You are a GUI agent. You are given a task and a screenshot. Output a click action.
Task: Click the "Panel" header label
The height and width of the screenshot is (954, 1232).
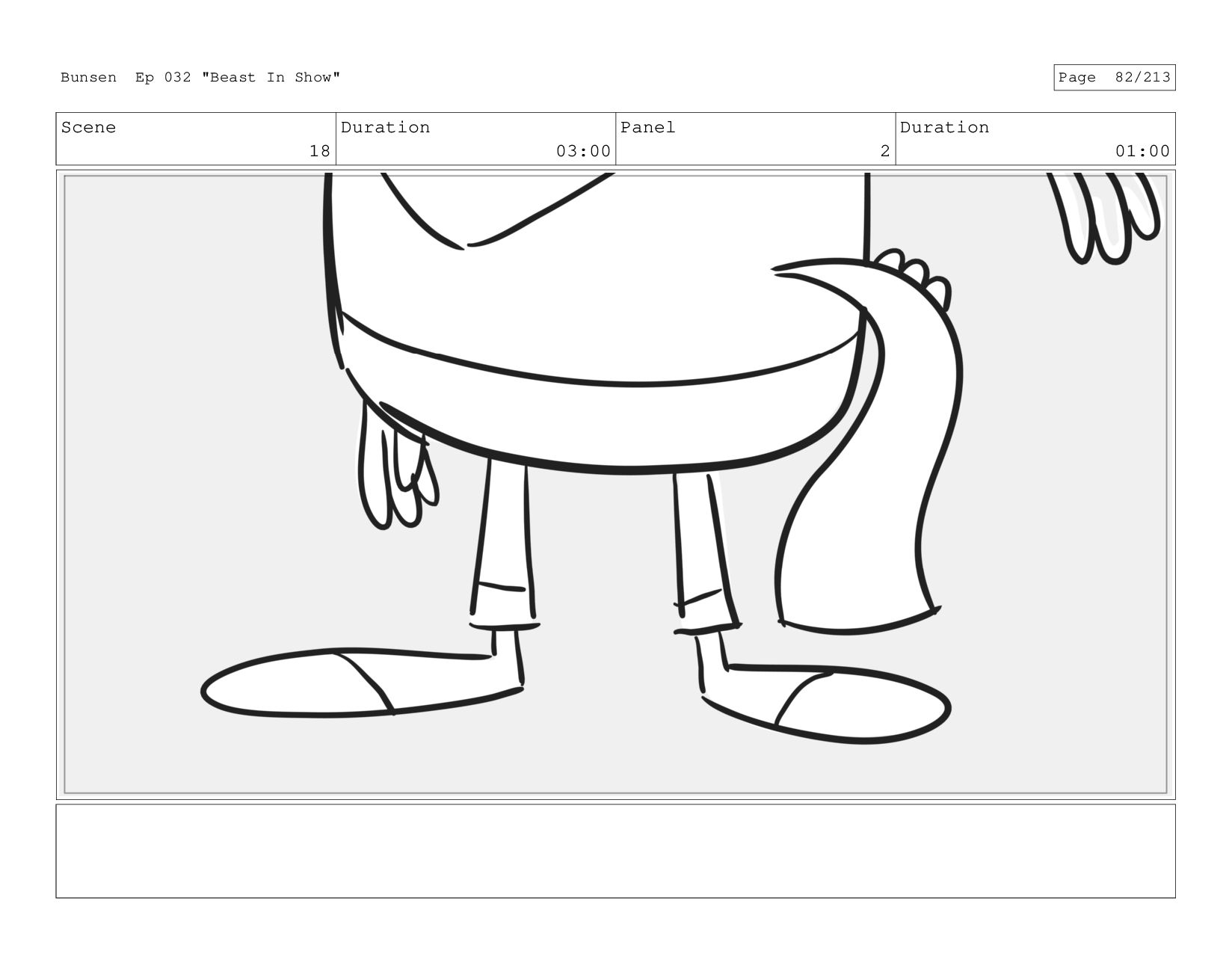pos(647,127)
